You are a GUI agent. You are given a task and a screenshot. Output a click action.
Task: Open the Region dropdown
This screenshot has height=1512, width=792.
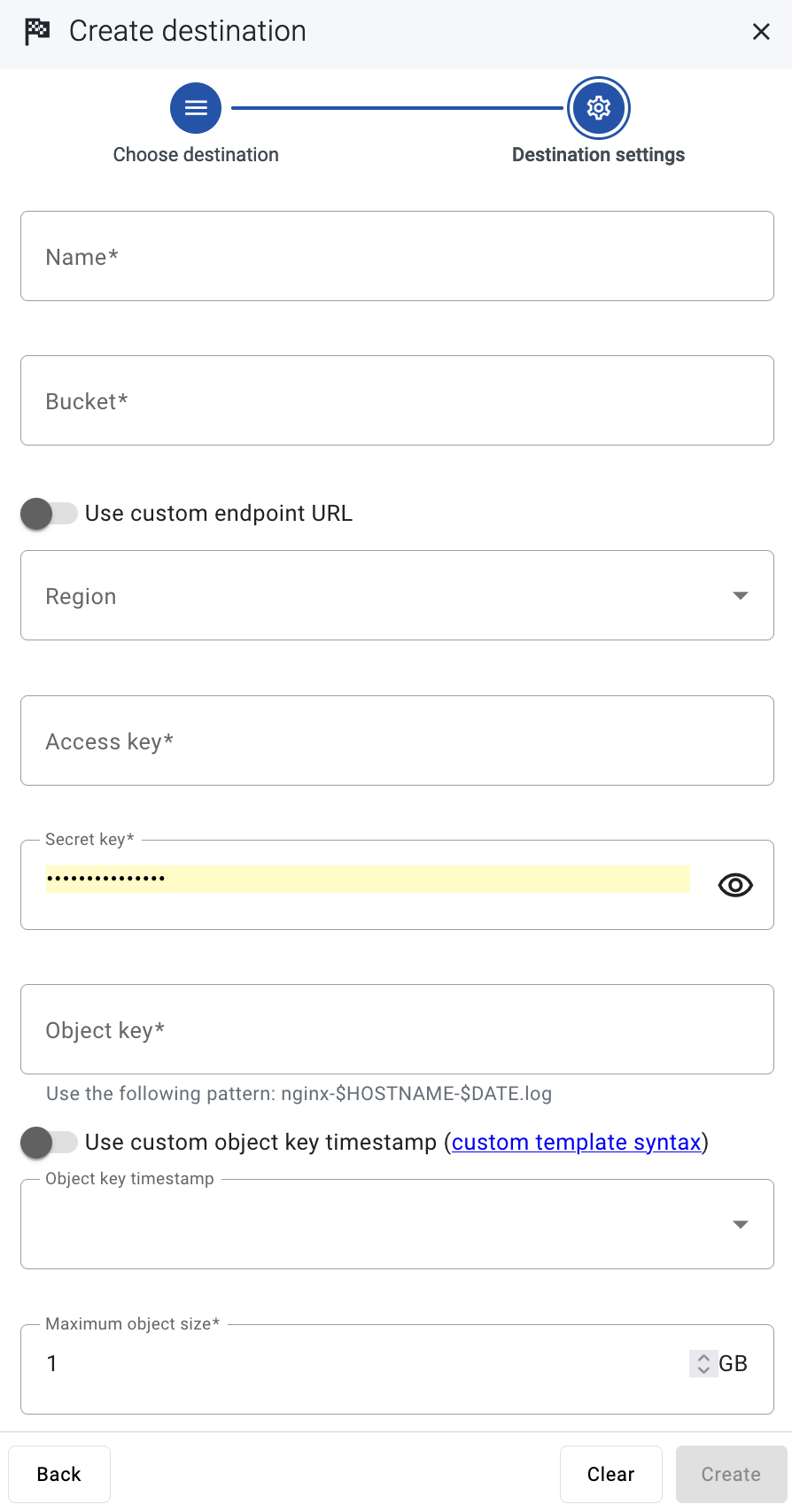pyautogui.click(x=397, y=595)
